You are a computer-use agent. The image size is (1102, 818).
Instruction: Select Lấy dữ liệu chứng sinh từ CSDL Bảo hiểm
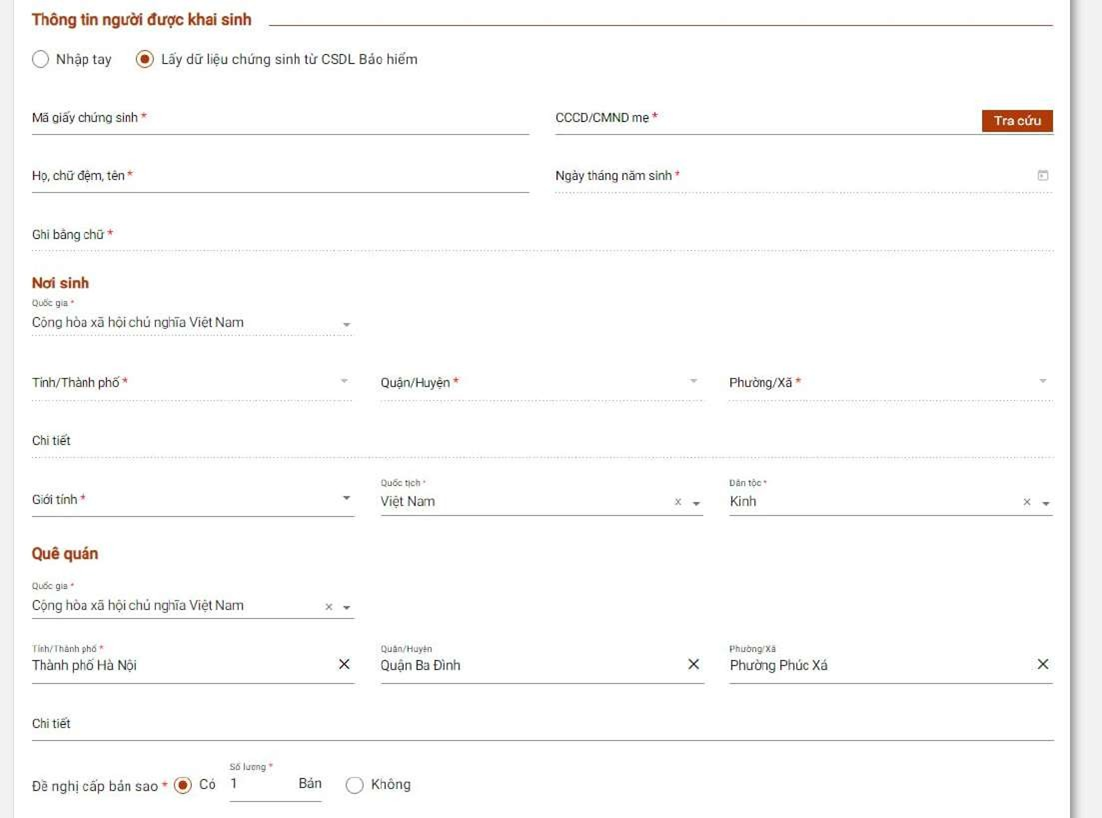(x=145, y=59)
